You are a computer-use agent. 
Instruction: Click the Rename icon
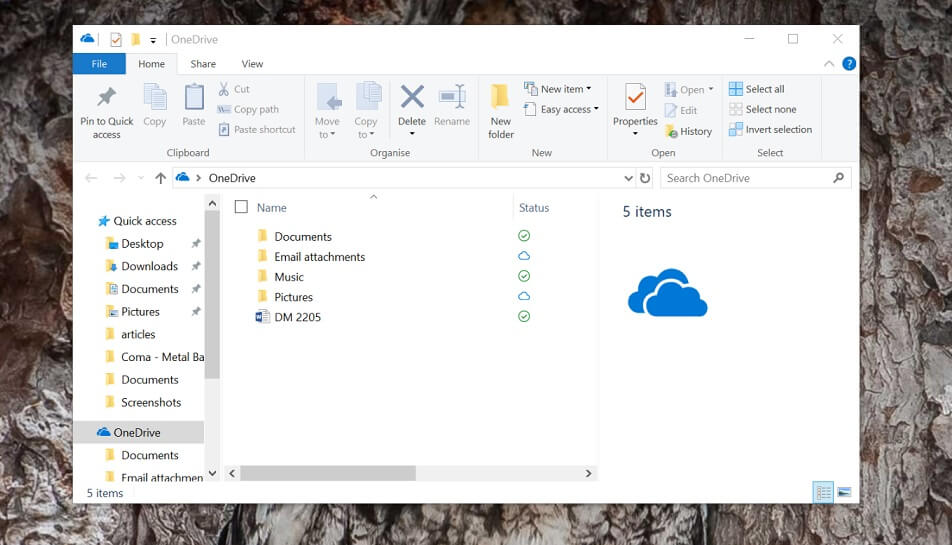click(452, 96)
